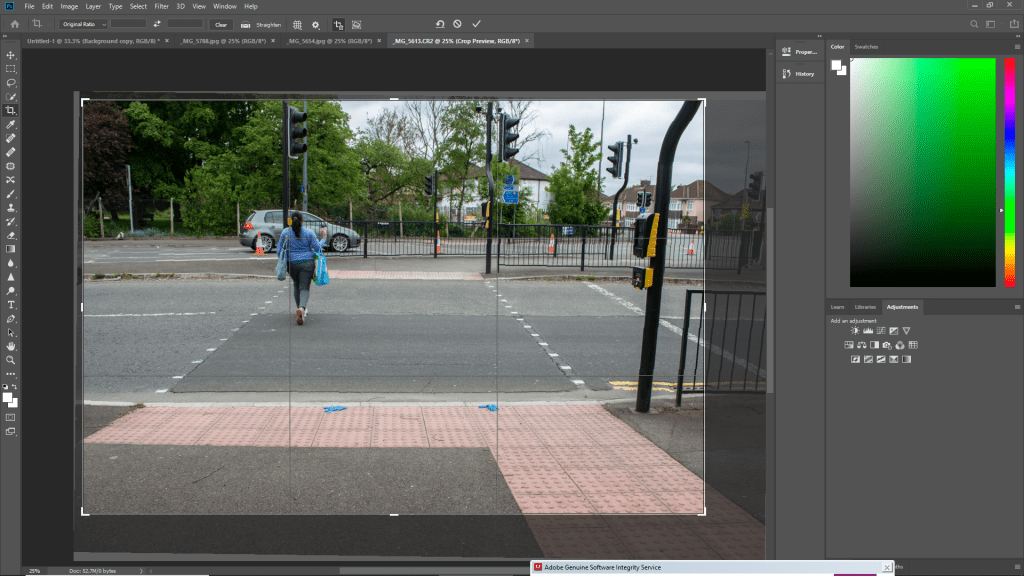1024x576 pixels.
Task: Open additional crop settings gear menu
Action: [316, 24]
